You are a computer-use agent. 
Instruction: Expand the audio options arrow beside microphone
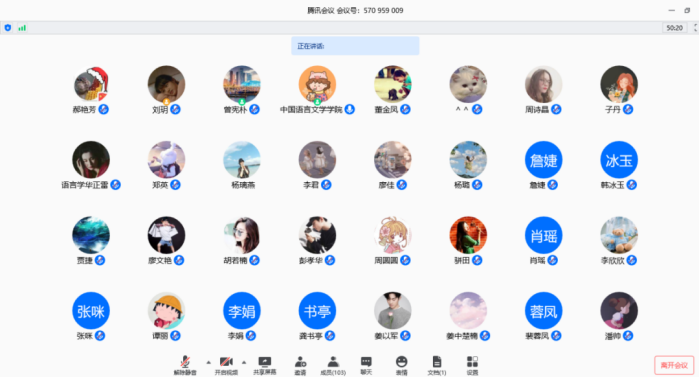coord(208,362)
